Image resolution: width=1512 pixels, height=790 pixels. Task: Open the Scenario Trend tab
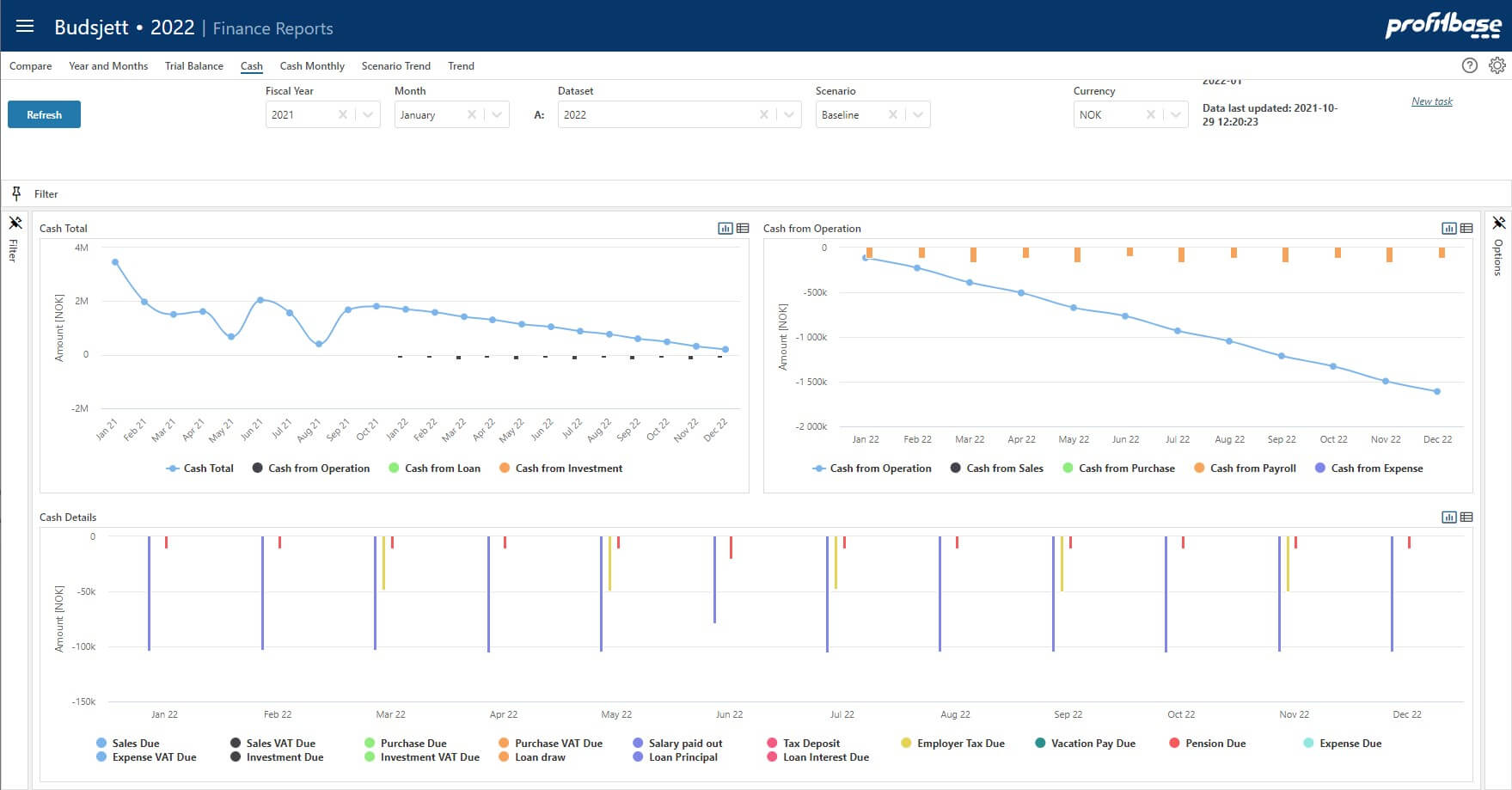tap(396, 66)
